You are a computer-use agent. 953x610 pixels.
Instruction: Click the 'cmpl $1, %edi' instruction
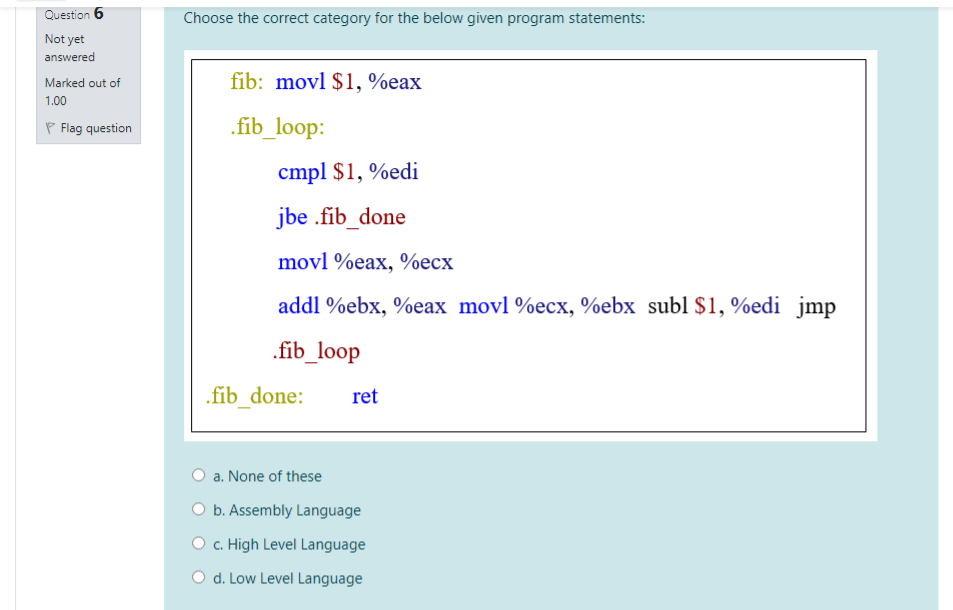pyautogui.click(x=348, y=172)
